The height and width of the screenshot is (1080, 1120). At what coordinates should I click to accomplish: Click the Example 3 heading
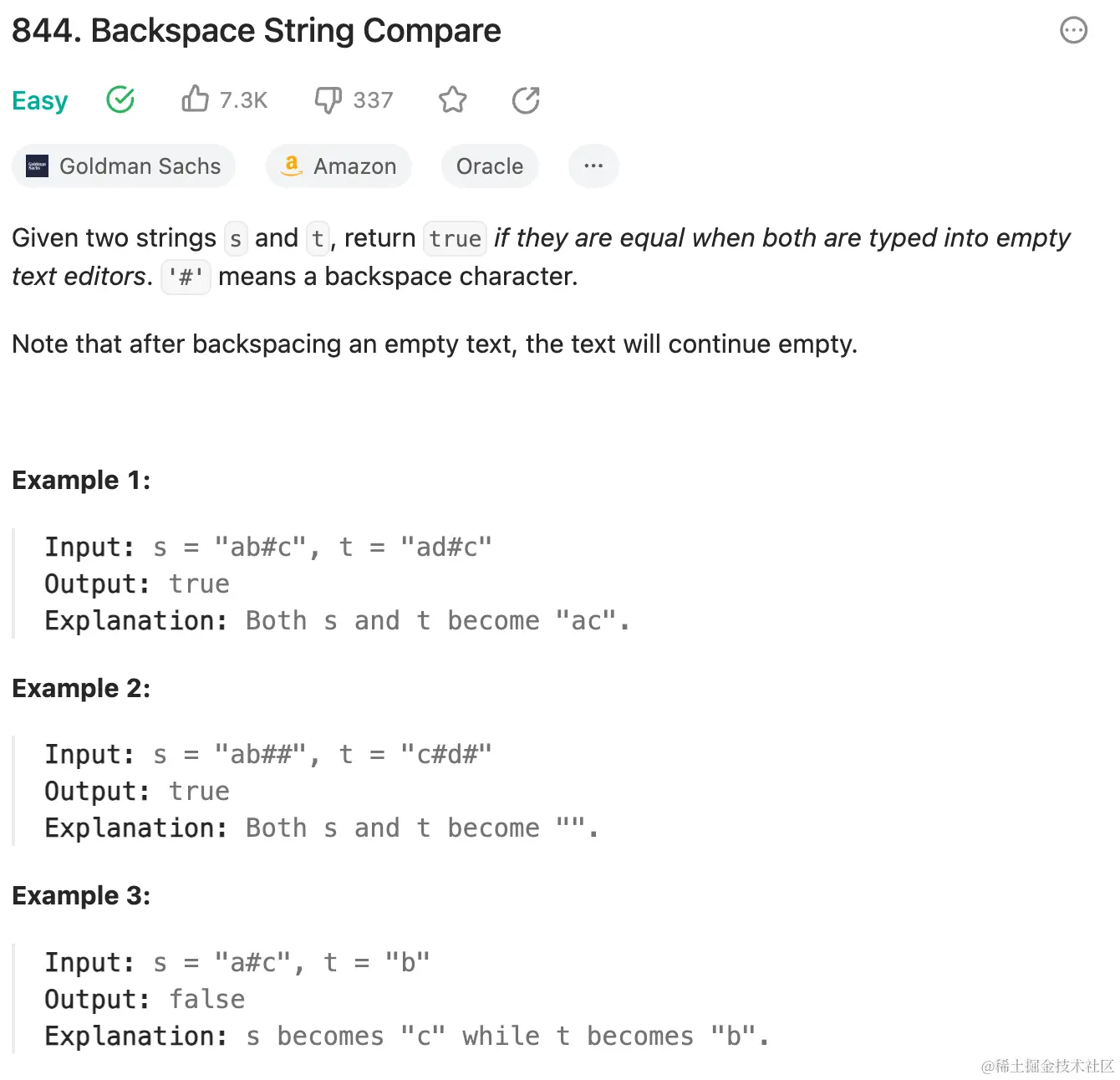click(x=81, y=895)
